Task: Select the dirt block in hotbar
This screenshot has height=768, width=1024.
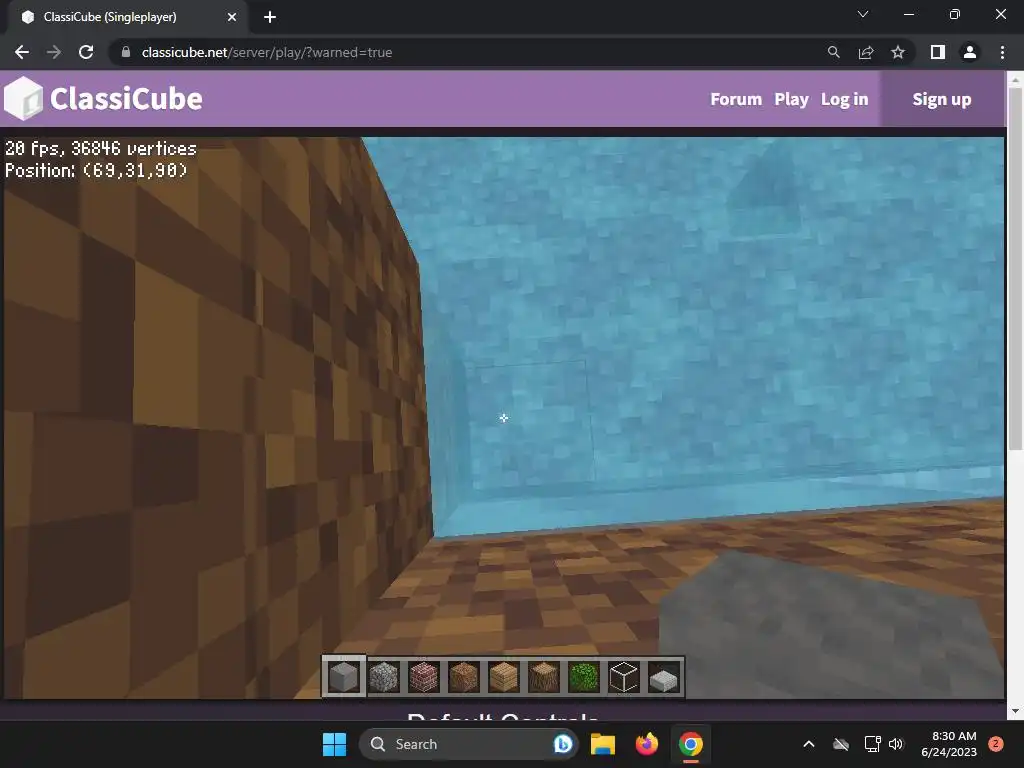Action: pos(464,677)
